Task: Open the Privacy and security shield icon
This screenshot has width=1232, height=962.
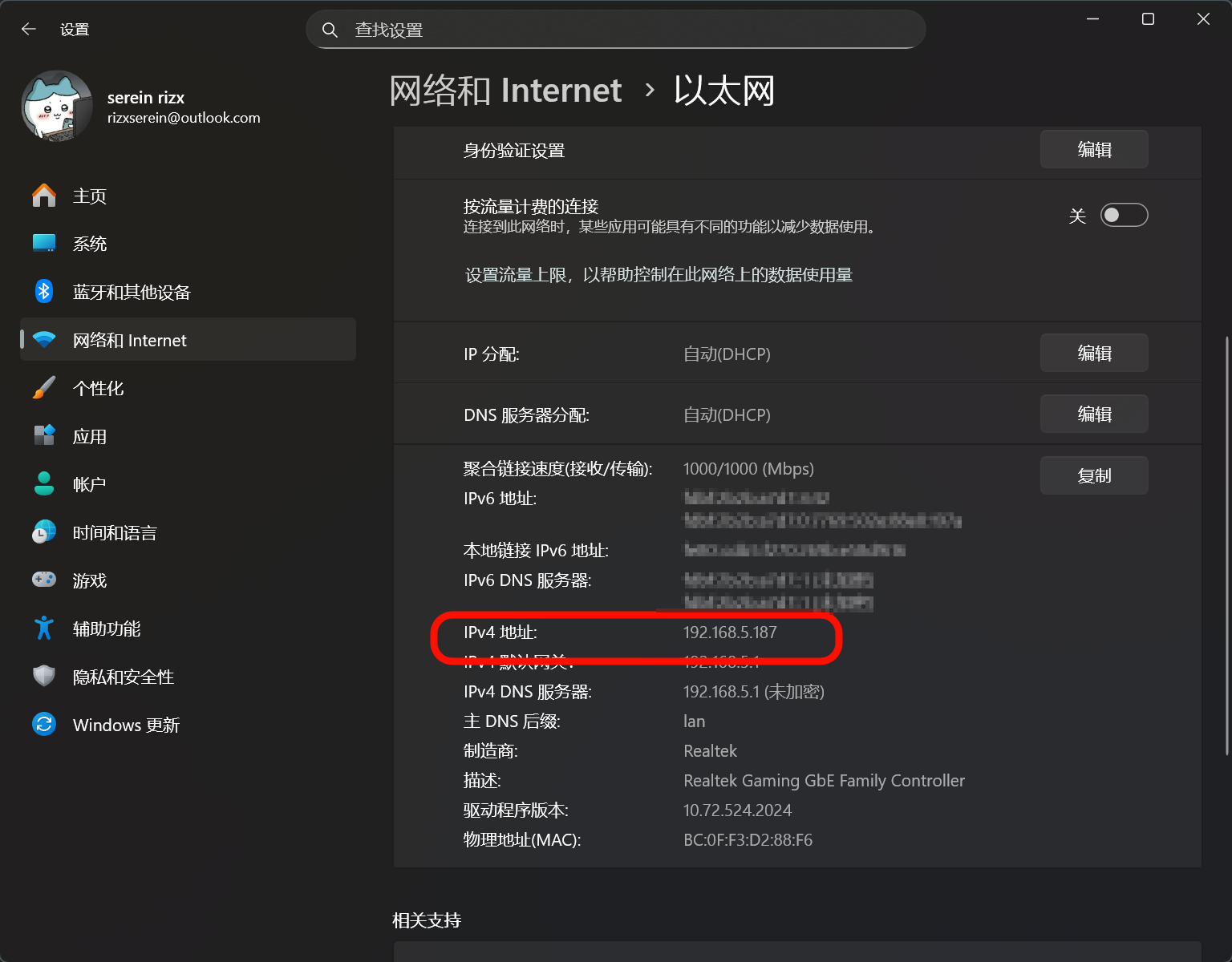Action: pyautogui.click(x=44, y=677)
